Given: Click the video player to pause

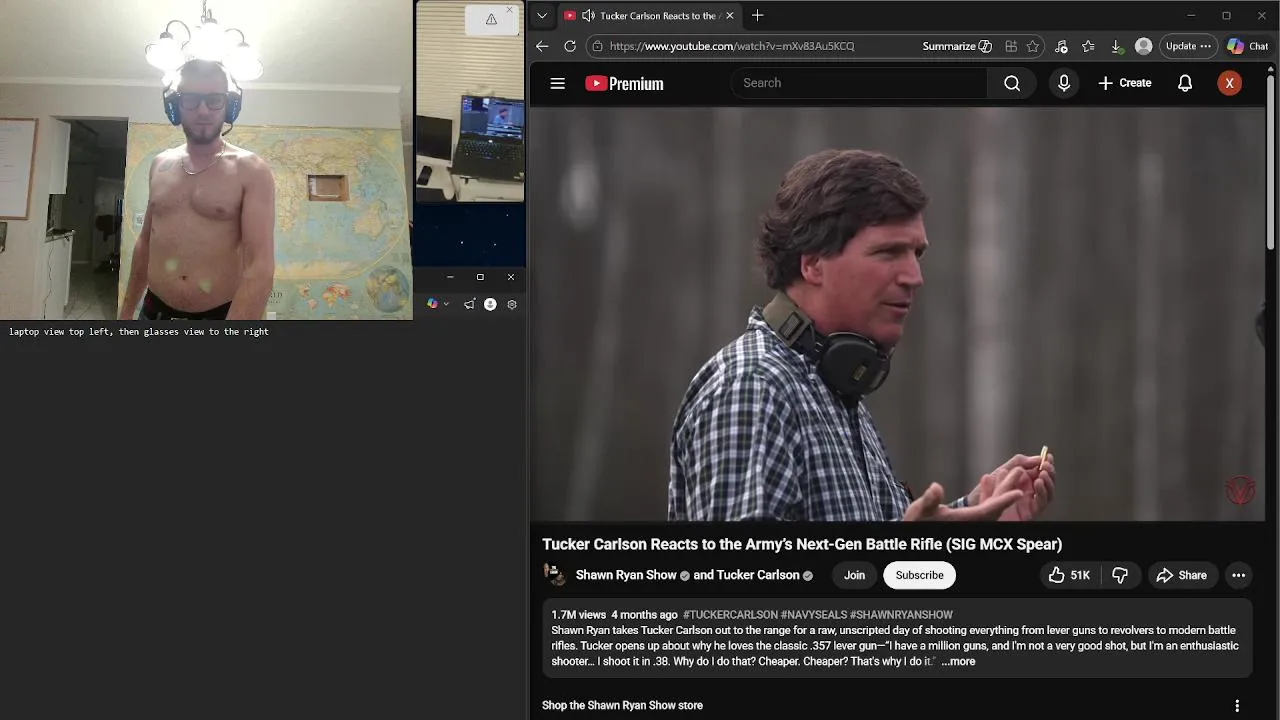Looking at the screenshot, I should [x=897, y=314].
